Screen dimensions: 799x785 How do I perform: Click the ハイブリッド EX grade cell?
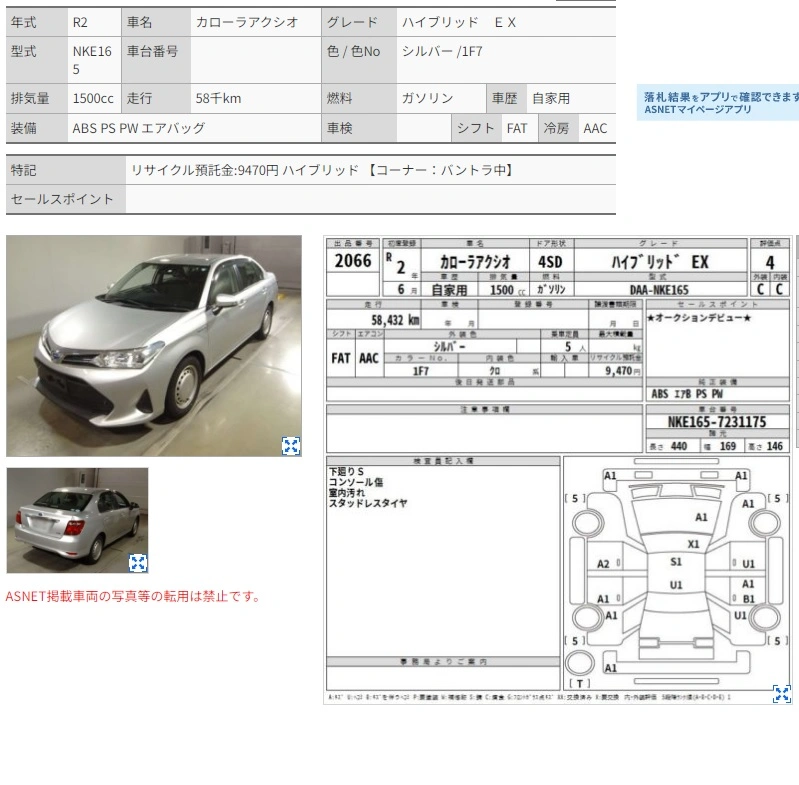point(506,22)
